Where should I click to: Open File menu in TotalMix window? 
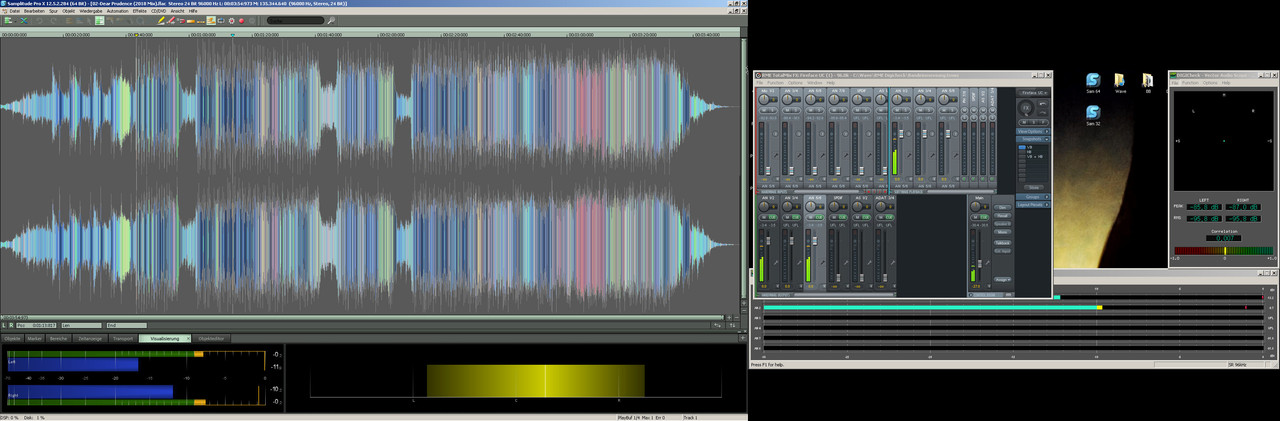759,82
